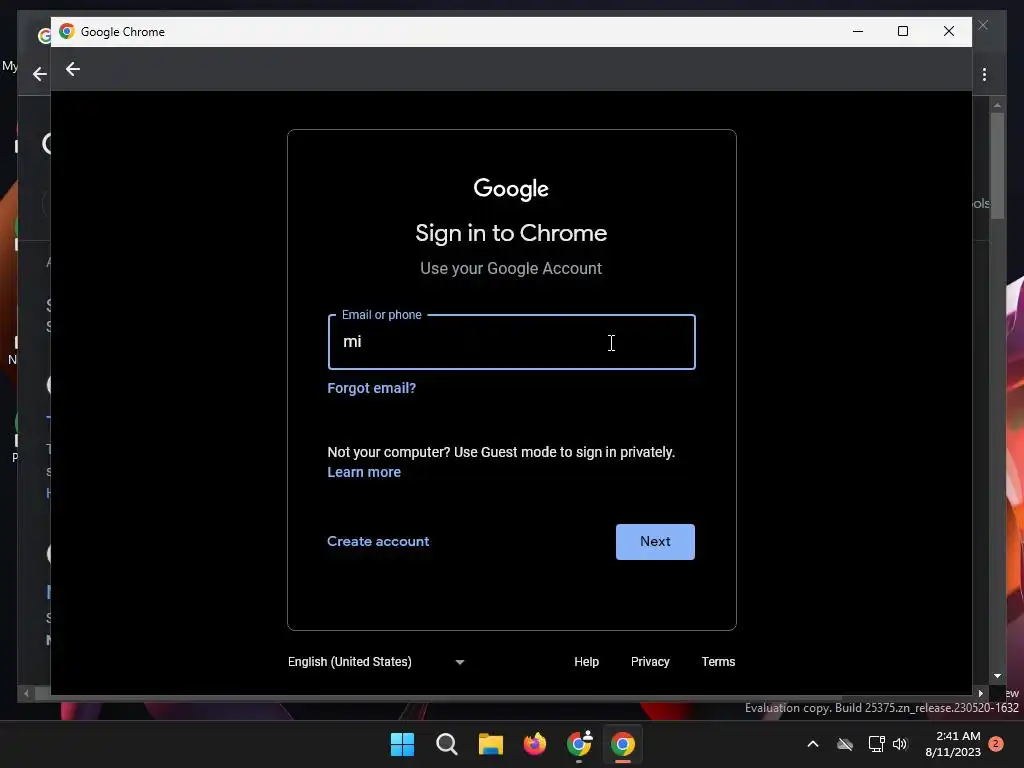Close the Google Chrome sign-in window
Image resolution: width=1024 pixels, height=768 pixels.
click(949, 31)
